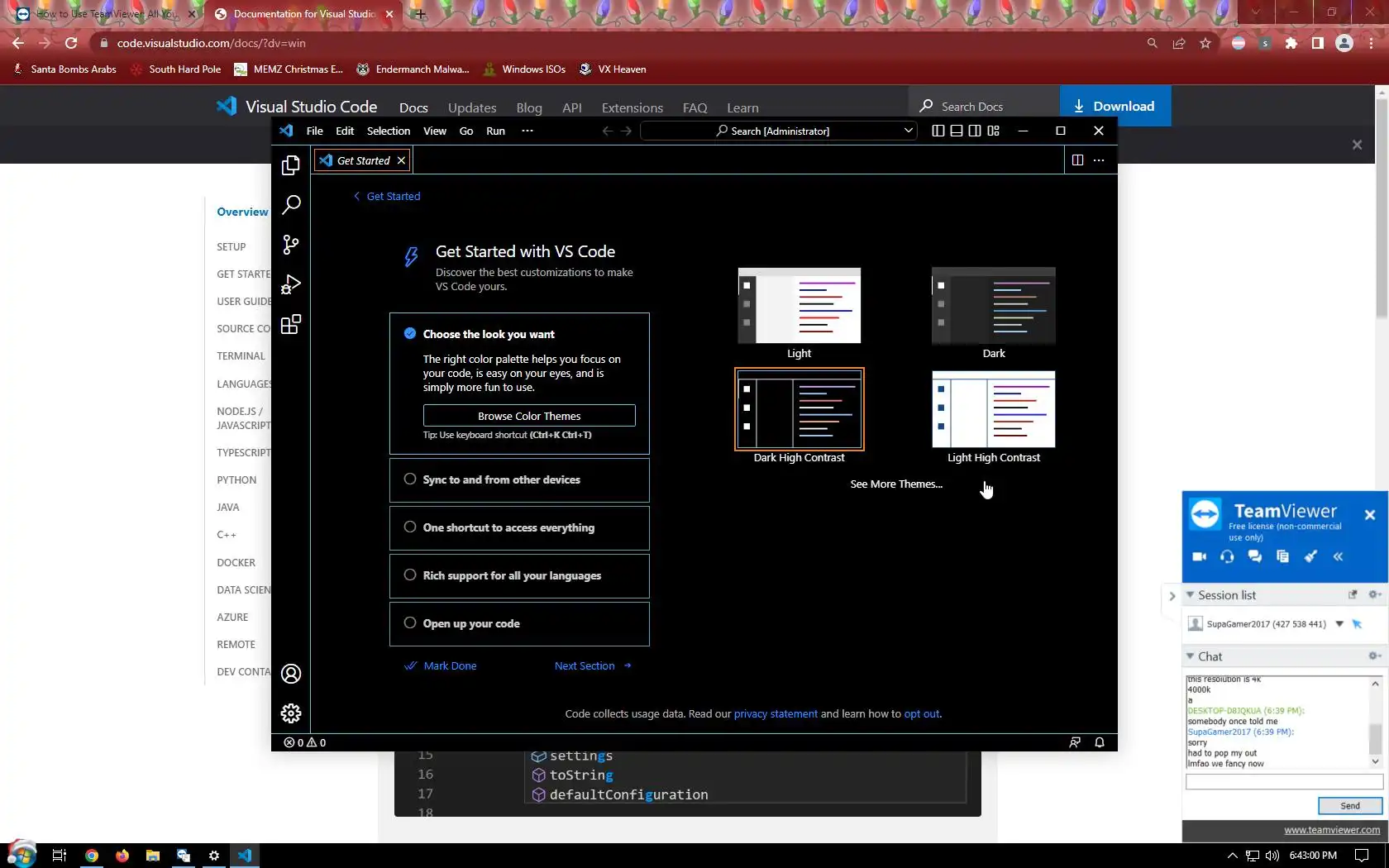1389x868 pixels.
Task: Open SupaGamer2017 session dropdown arrow
Action: (1339, 624)
